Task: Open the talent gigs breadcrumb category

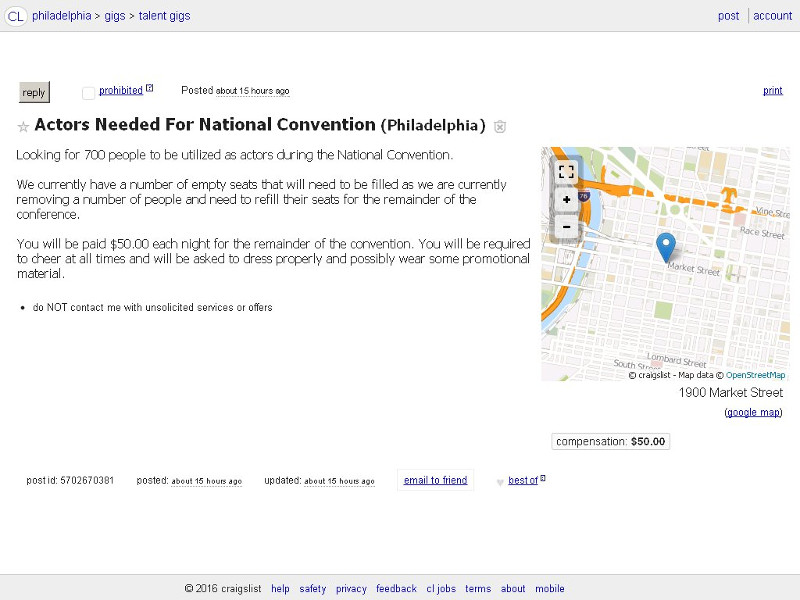Action: pos(164,16)
